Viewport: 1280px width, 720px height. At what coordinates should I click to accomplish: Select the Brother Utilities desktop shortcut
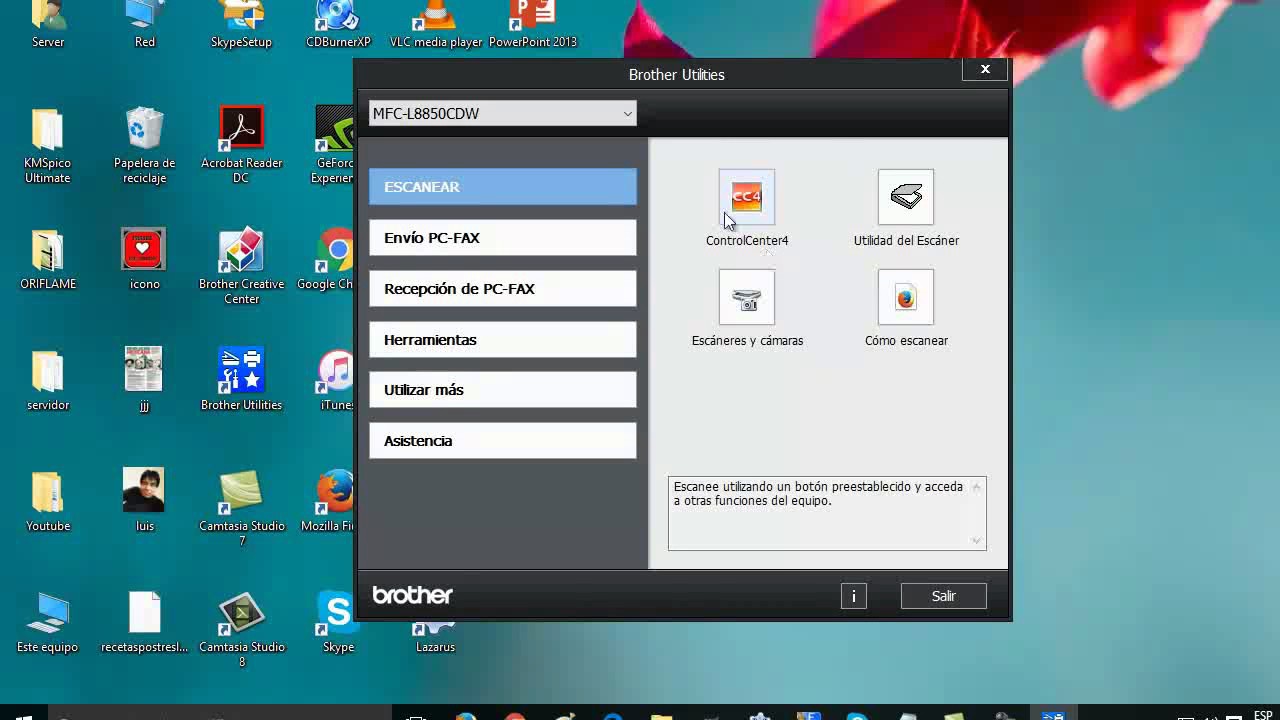click(241, 380)
